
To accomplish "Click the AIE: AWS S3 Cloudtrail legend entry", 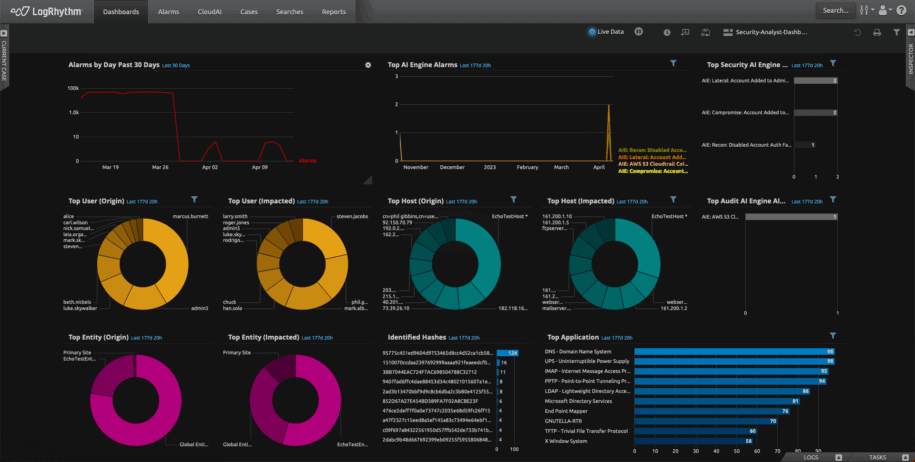I will click(x=653, y=164).
